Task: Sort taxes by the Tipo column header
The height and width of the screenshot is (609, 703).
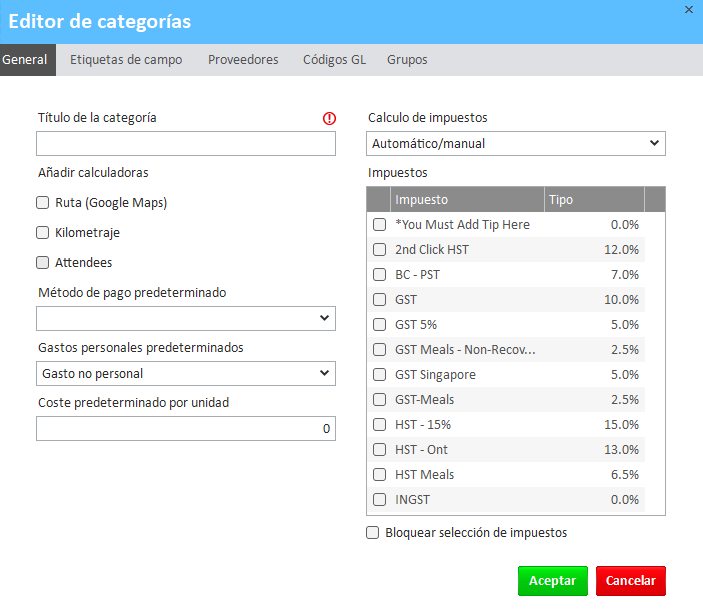Action: 594,200
